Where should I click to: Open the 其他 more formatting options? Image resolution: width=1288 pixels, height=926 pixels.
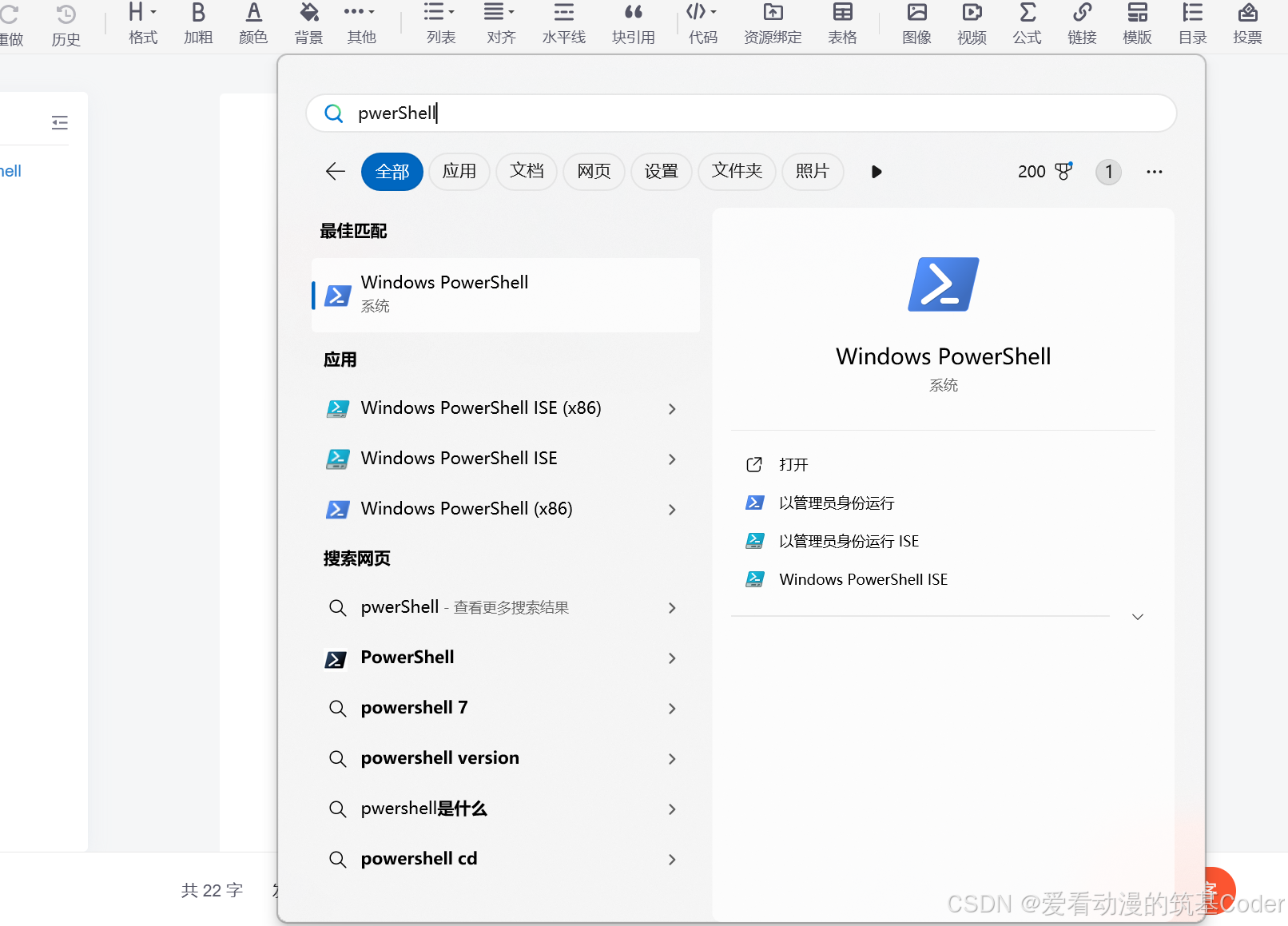pyautogui.click(x=361, y=24)
